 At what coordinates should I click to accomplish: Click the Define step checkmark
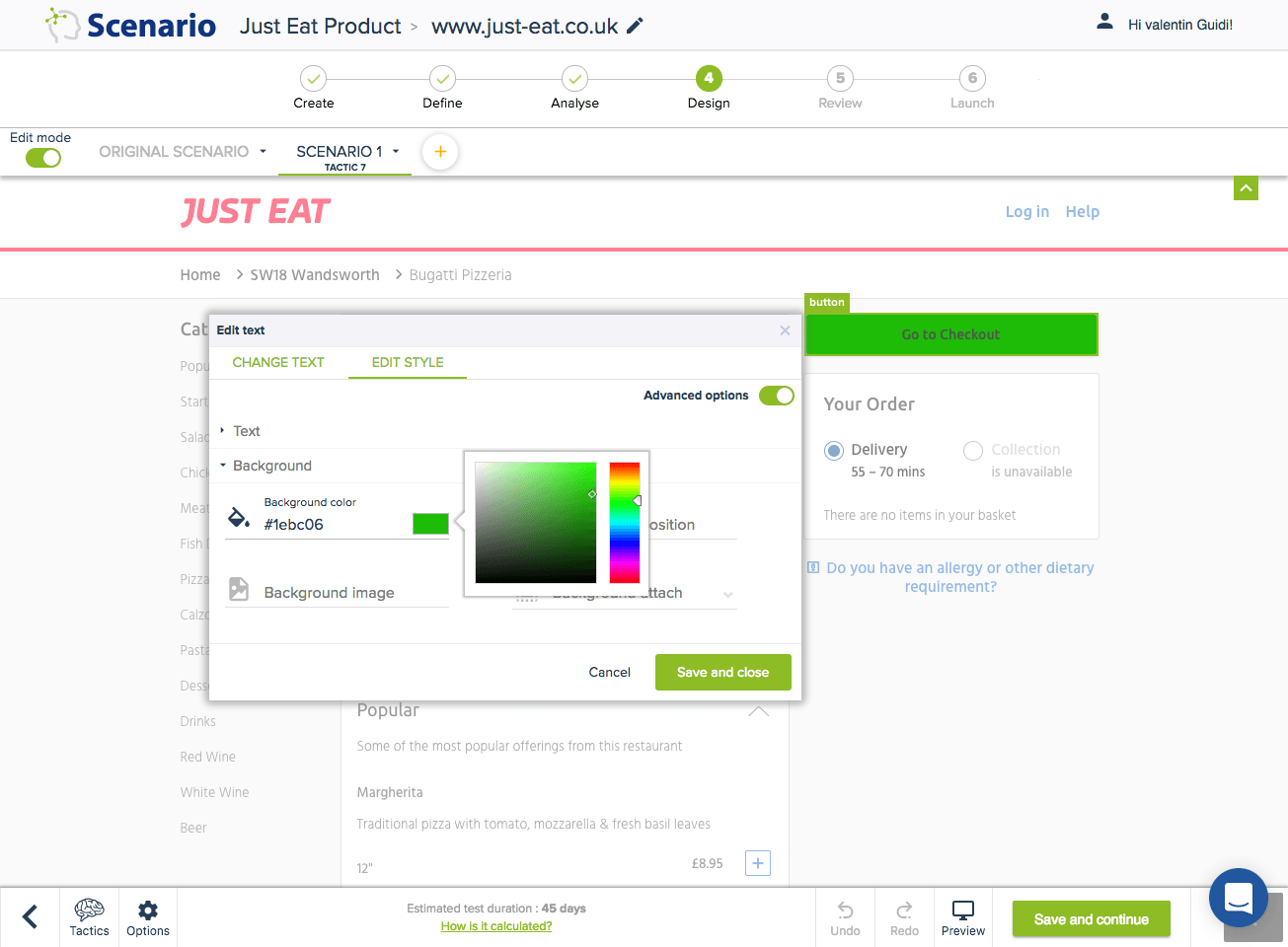[x=442, y=78]
